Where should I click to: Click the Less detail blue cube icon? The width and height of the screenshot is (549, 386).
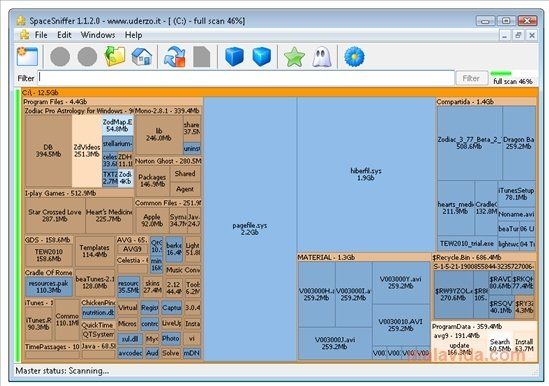(x=234, y=56)
